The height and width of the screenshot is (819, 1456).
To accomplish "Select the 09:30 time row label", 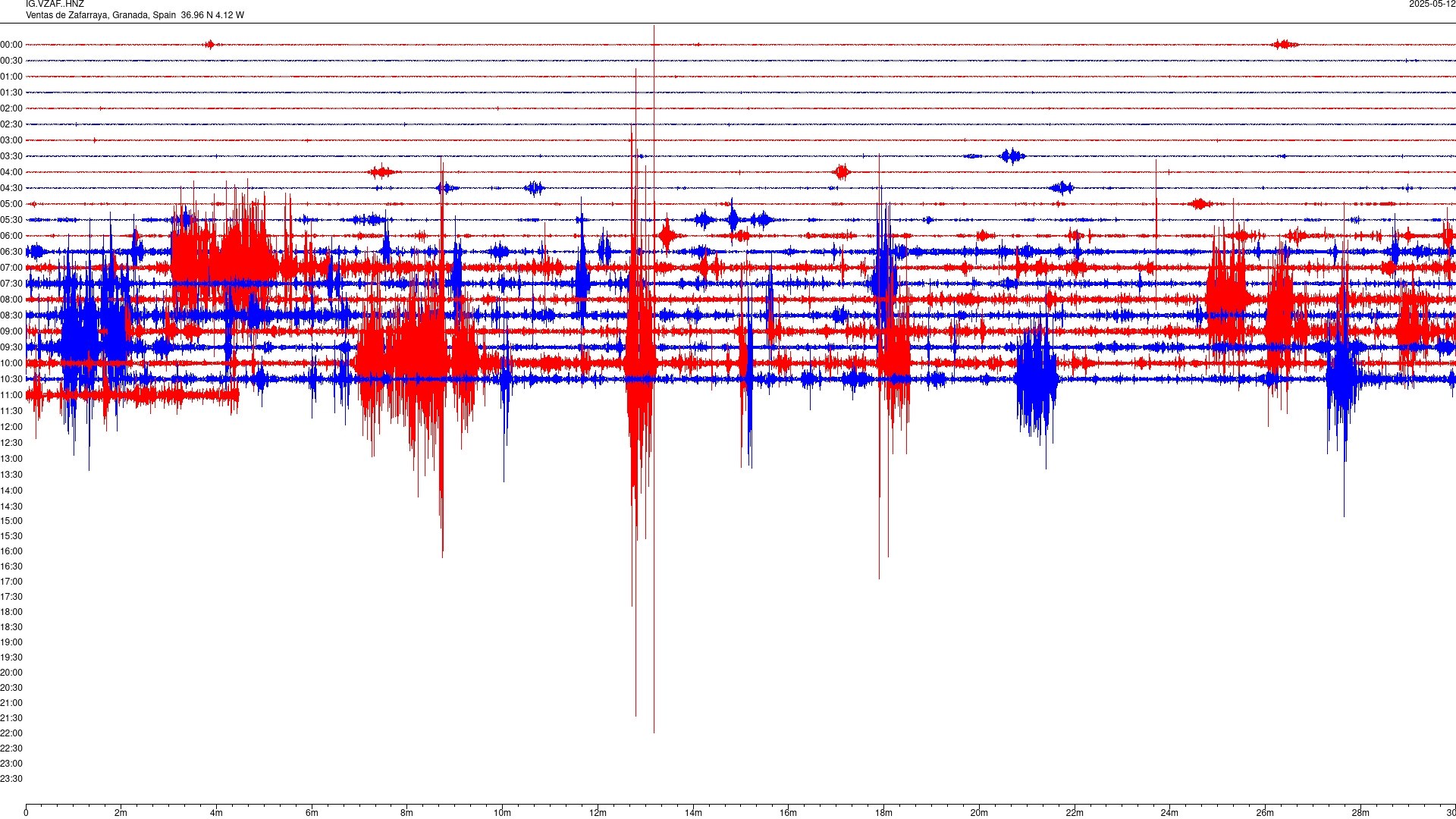I will pos(11,347).
